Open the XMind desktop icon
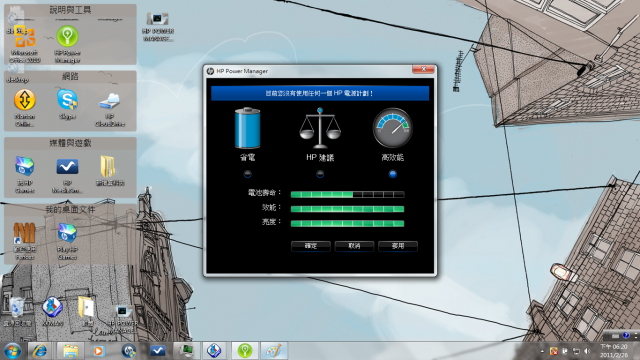Image resolution: width=640 pixels, height=360 pixels. [53, 312]
